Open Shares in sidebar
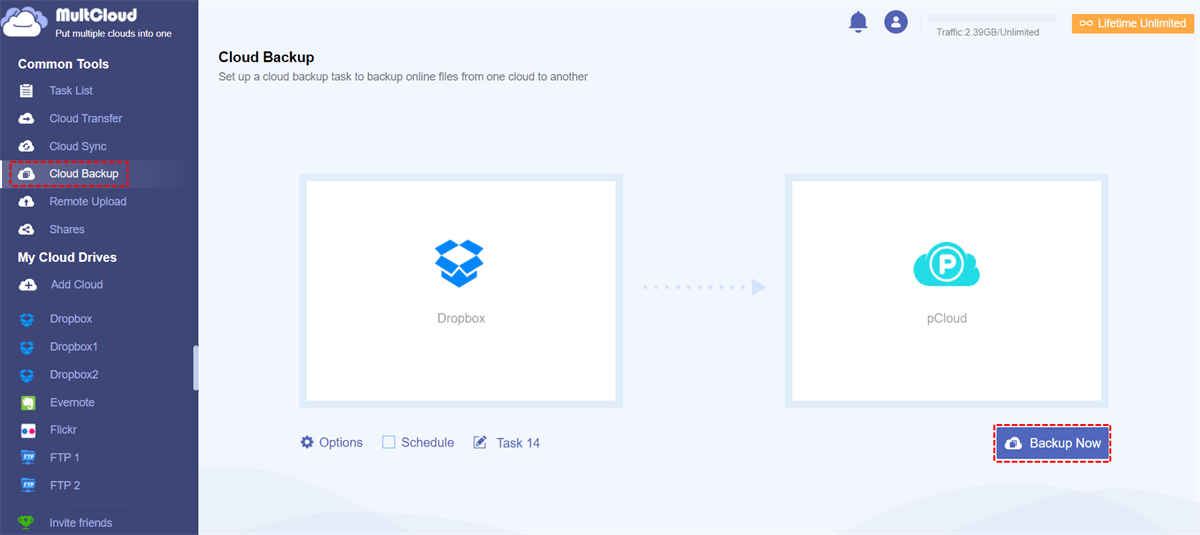Viewport: 1200px width, 535px height. (67, 229)
